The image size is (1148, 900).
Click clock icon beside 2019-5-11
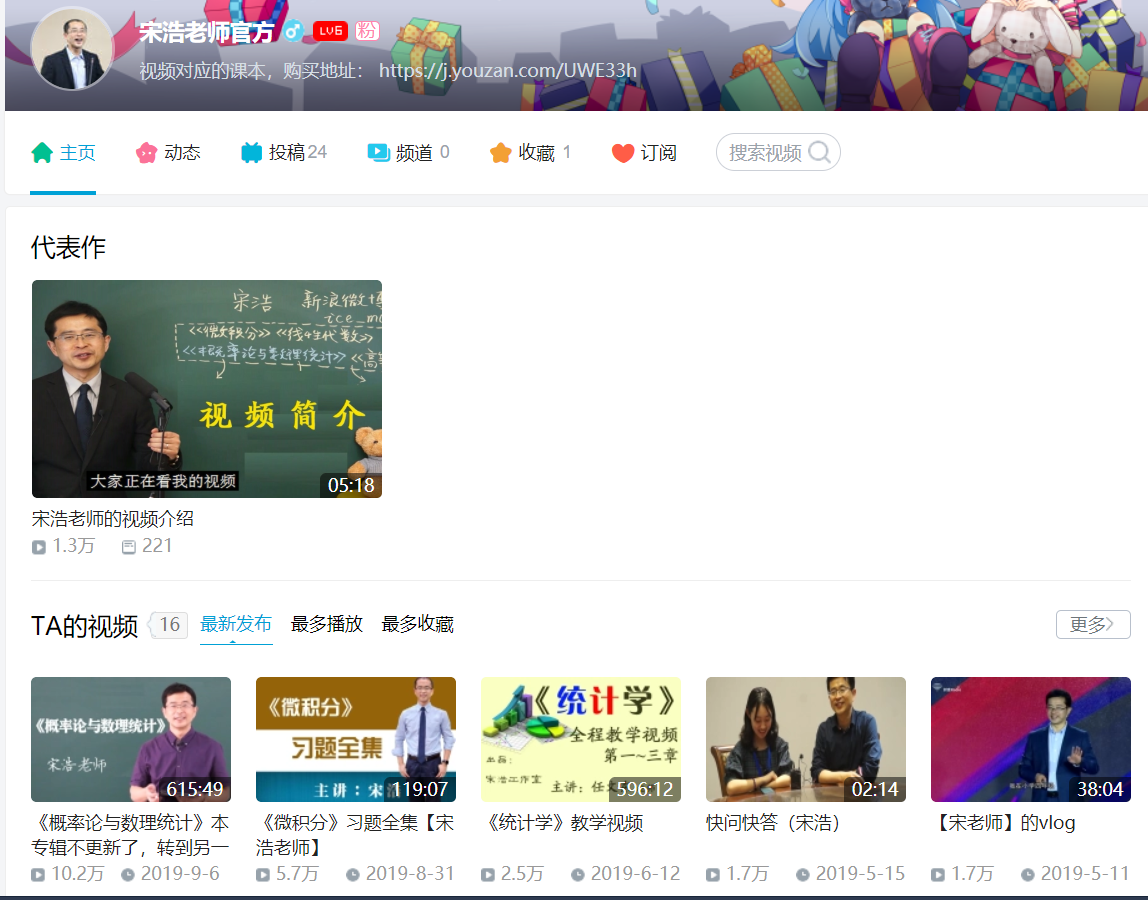(1028, 874)
